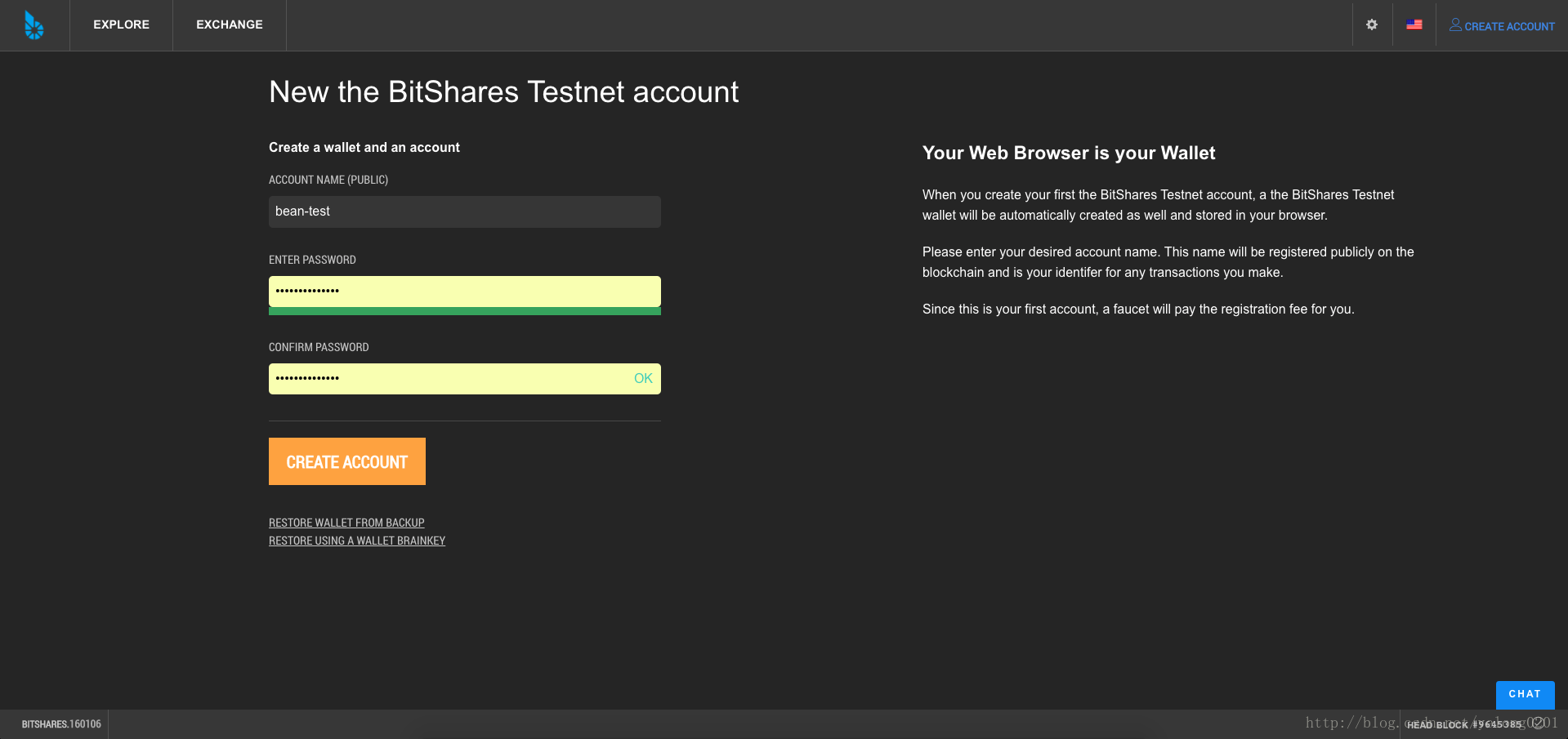Click the 'ENTER PASSWORD' label

point(312,260)
